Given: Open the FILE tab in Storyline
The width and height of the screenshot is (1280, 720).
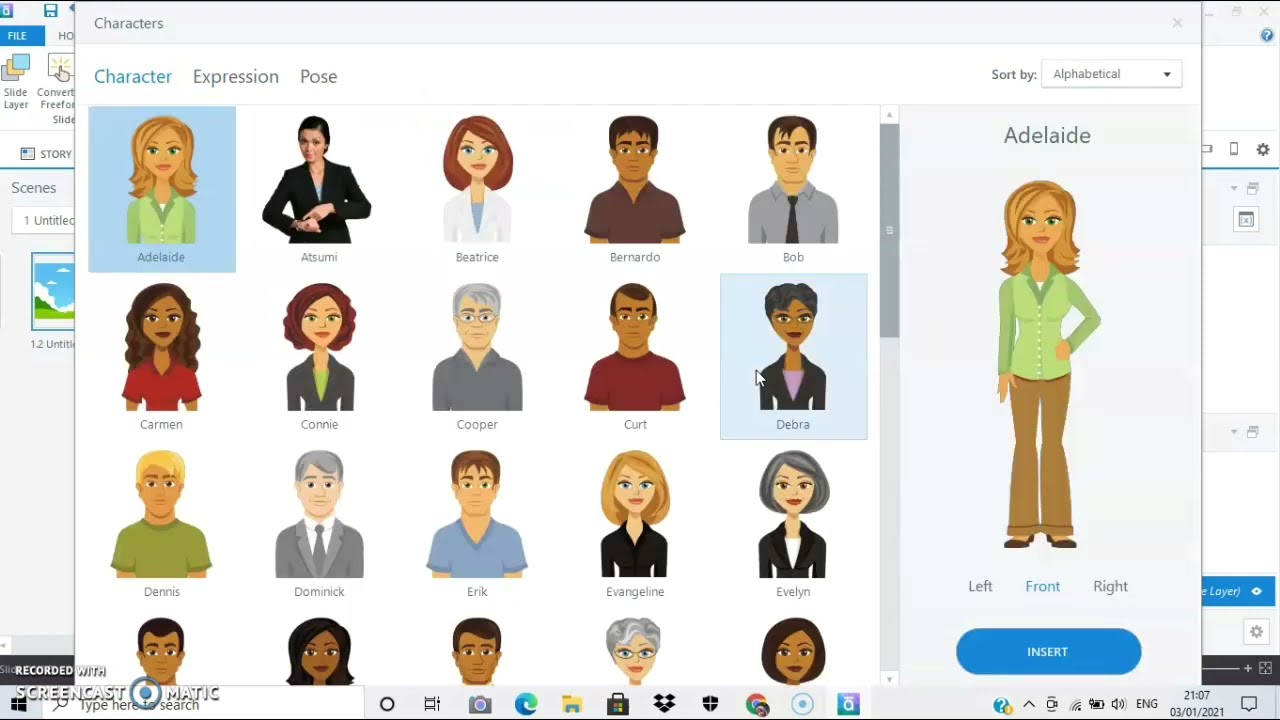Looking at the screenshot, I should tap(17, 36).
